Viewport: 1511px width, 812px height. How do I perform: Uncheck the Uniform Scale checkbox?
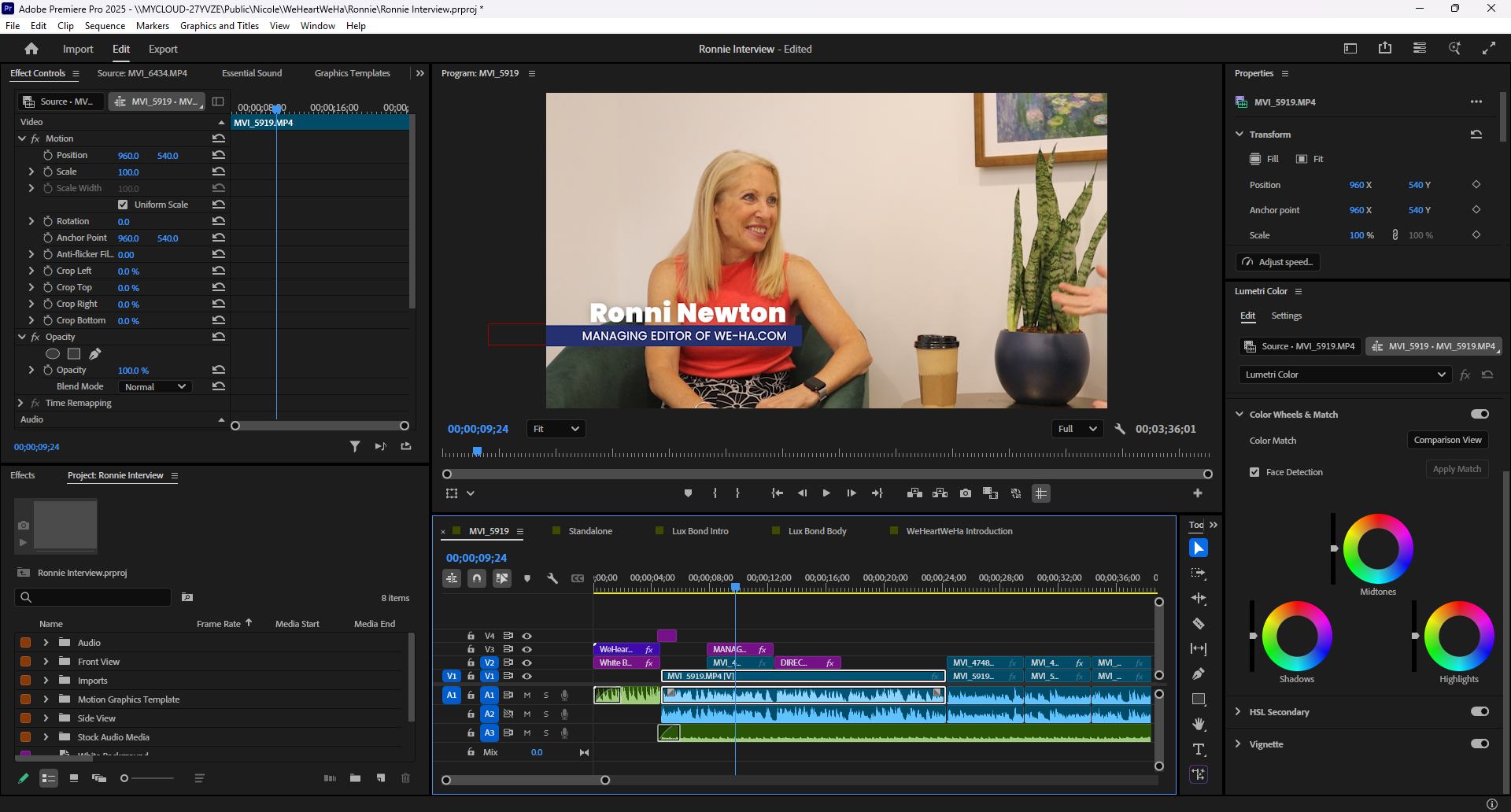tap(123, 205)
